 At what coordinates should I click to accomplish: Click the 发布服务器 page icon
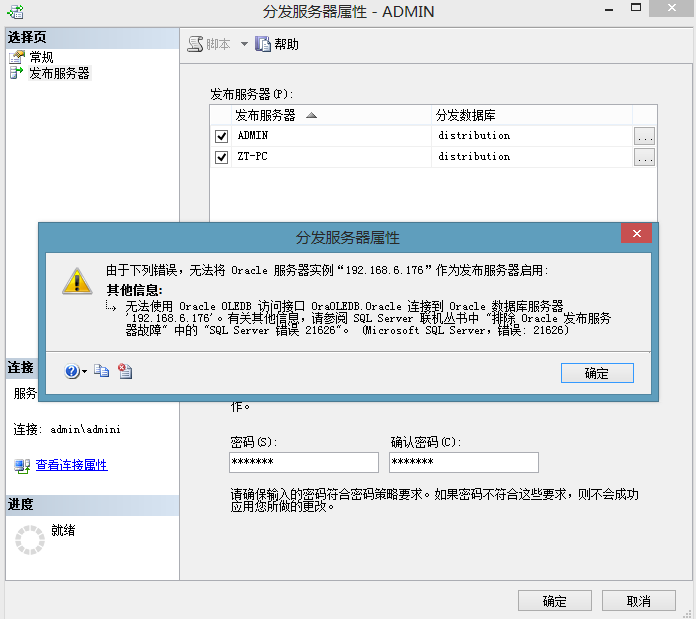click(16, 73)
